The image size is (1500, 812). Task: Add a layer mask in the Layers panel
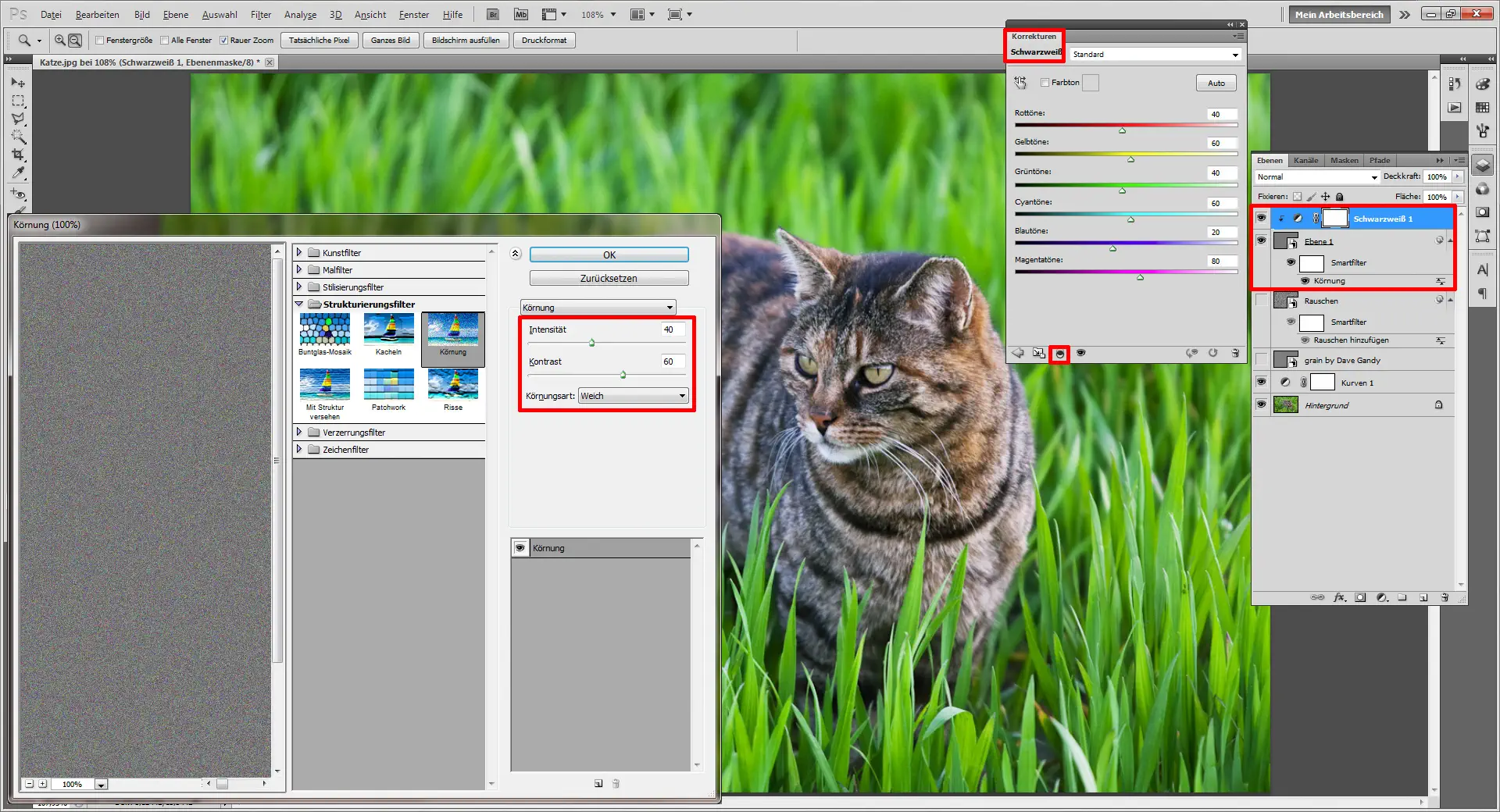click(1361, 597)
